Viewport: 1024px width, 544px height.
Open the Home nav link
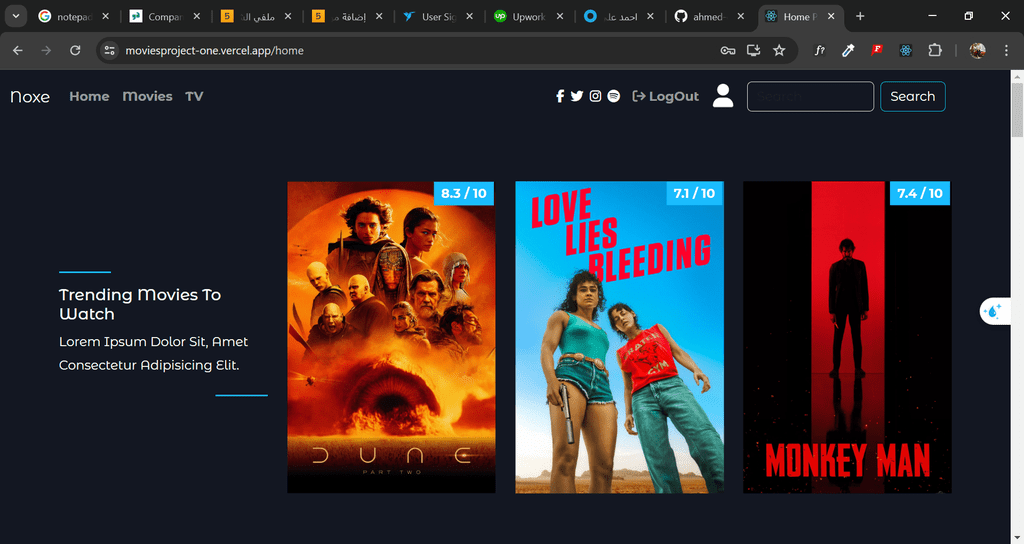[89, 97]
